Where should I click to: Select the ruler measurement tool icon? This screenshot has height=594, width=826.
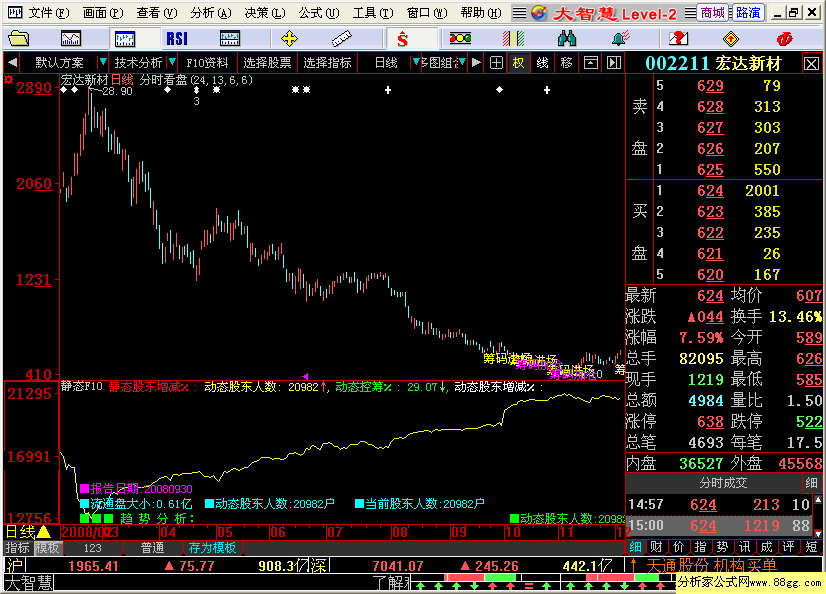pos(341,38)
